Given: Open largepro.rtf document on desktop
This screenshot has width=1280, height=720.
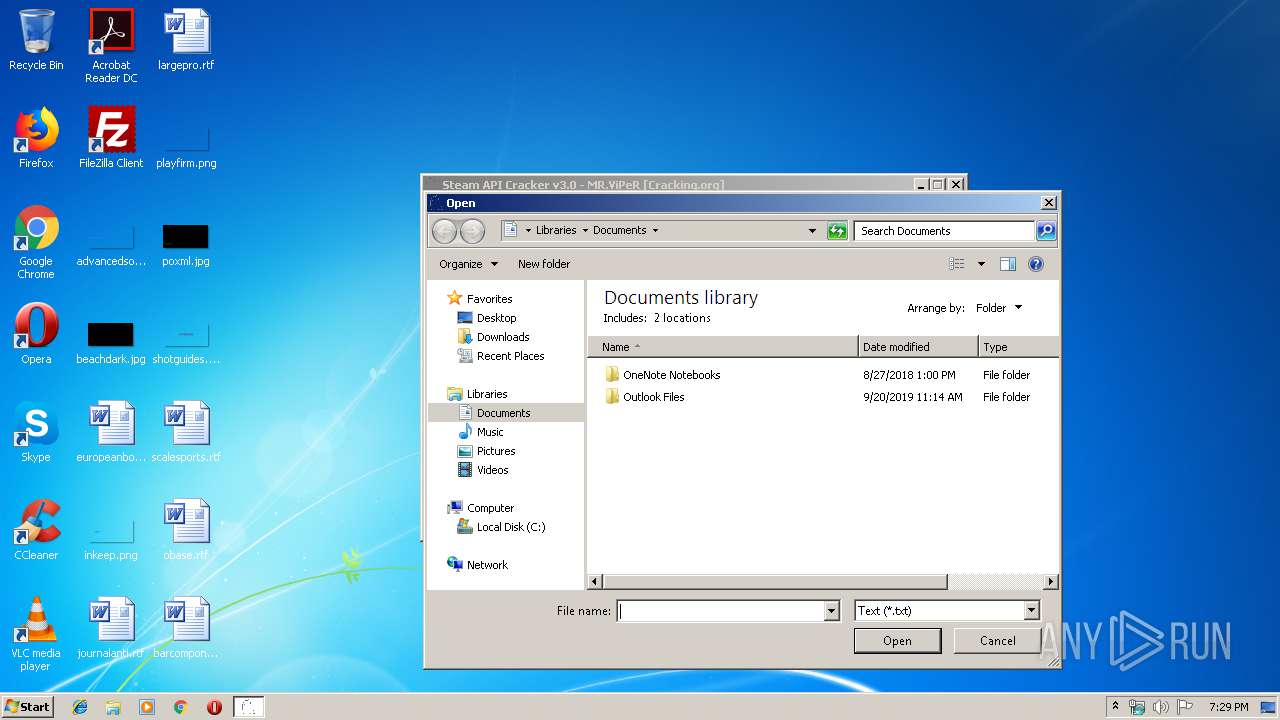Looking at the screenshot, I should (x=186, y=40).
